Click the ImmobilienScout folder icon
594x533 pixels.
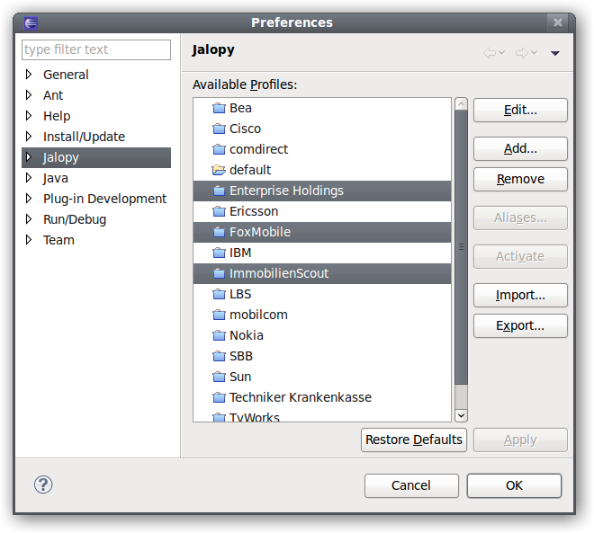pos(219,274)
